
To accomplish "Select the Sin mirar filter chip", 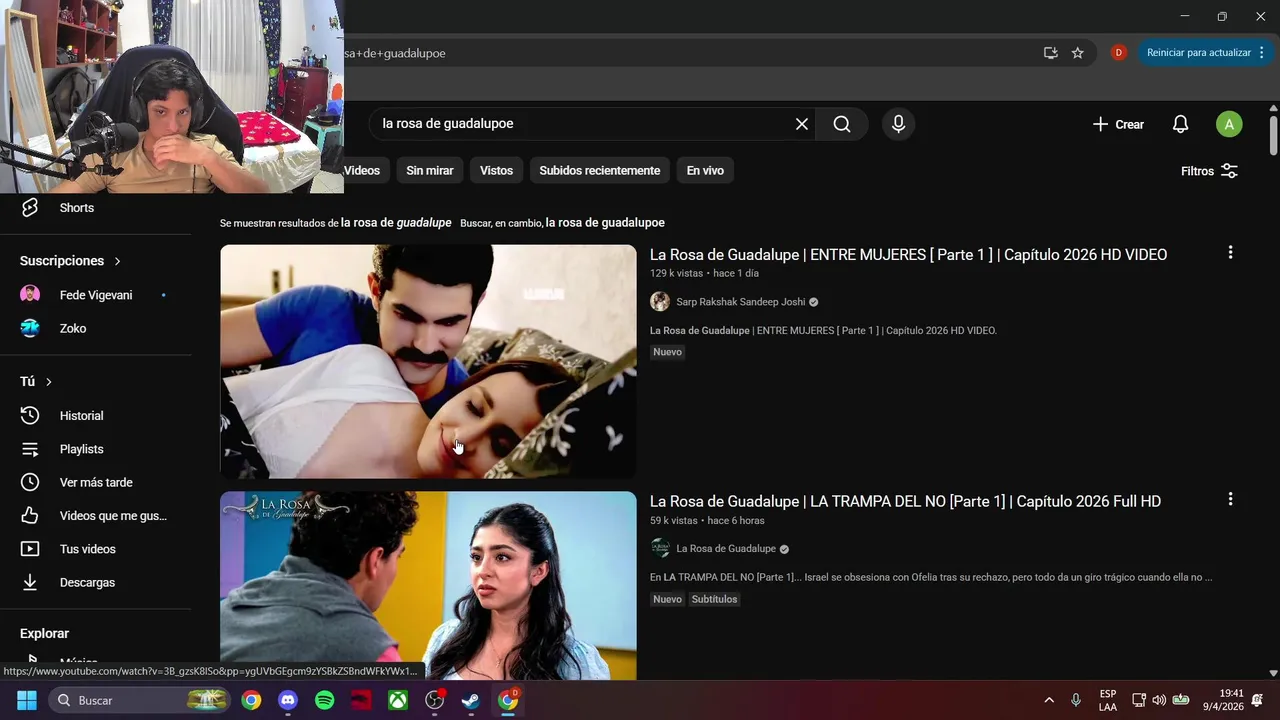I will coord(430,171).
